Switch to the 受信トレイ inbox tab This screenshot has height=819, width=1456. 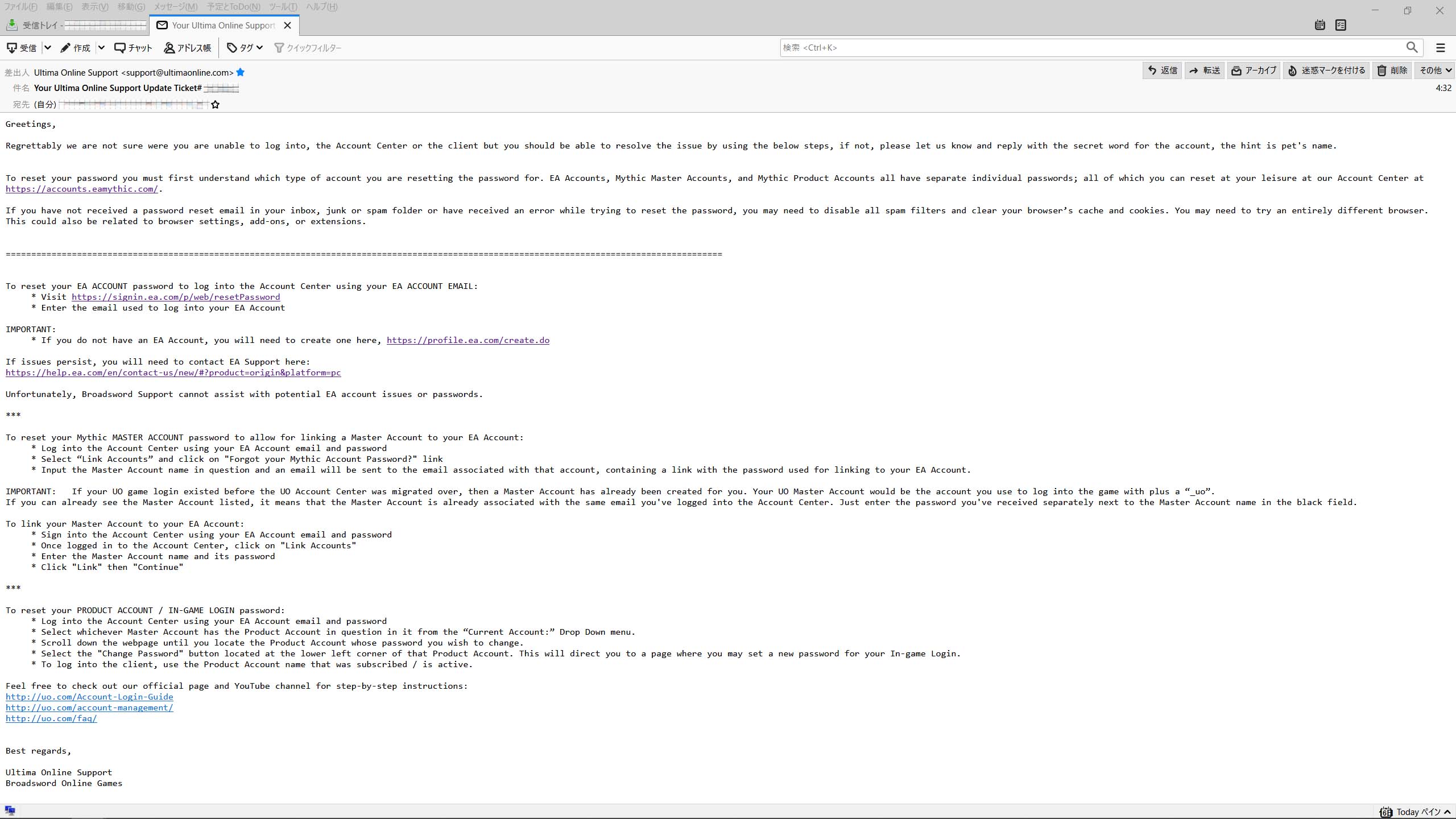click(76, 25)
